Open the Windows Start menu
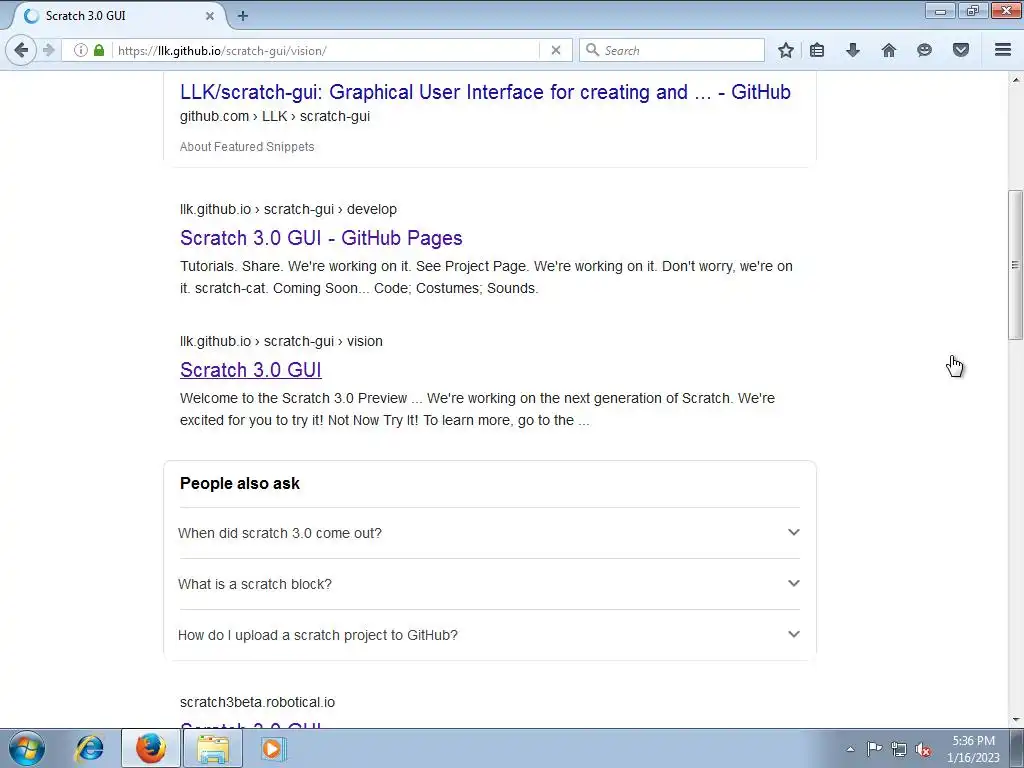Image resolution: width=1024 pixels, height=768 pixels. [26, 748]
